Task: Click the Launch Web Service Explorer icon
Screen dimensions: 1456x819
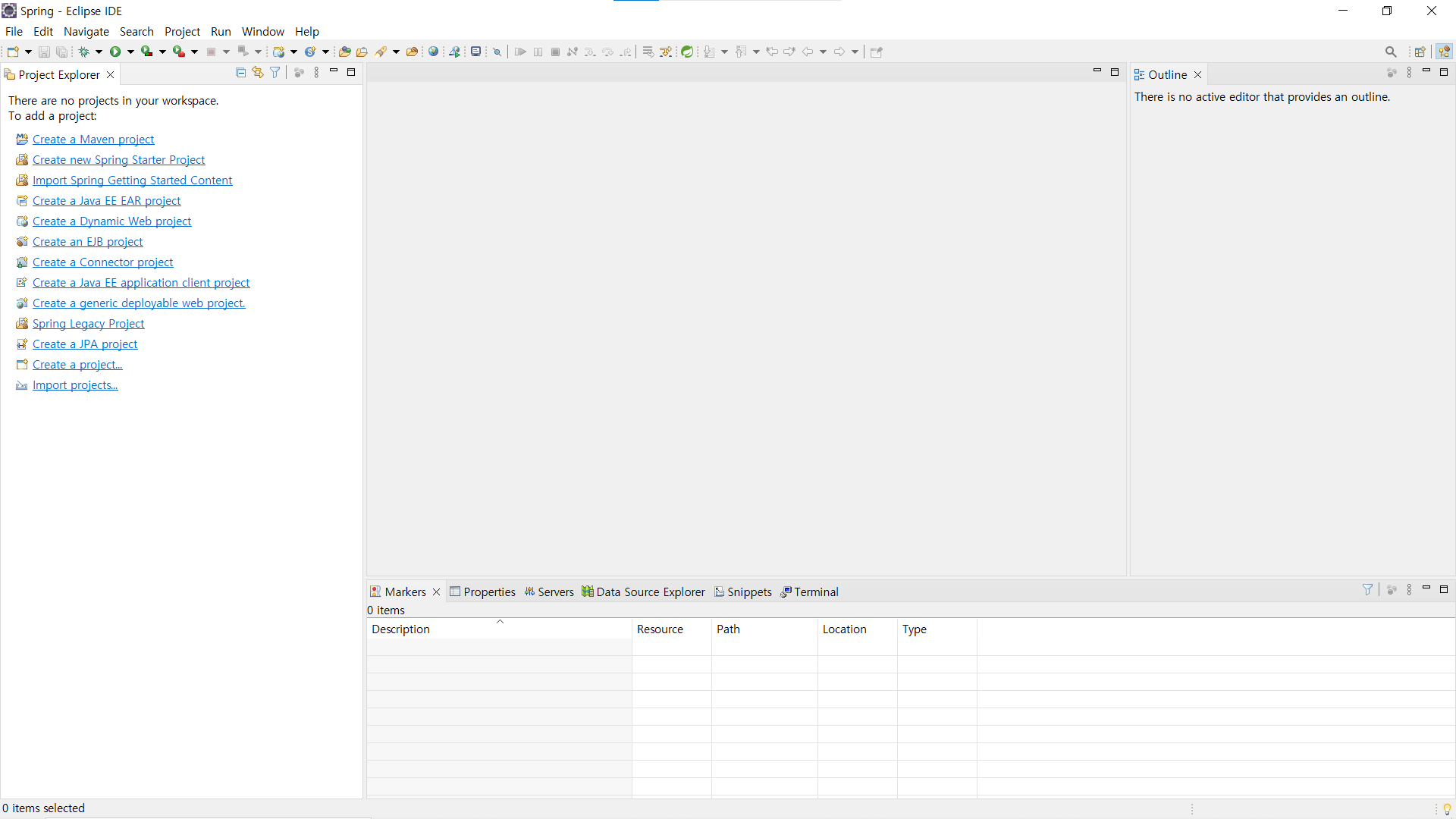Action: [454, 52]
